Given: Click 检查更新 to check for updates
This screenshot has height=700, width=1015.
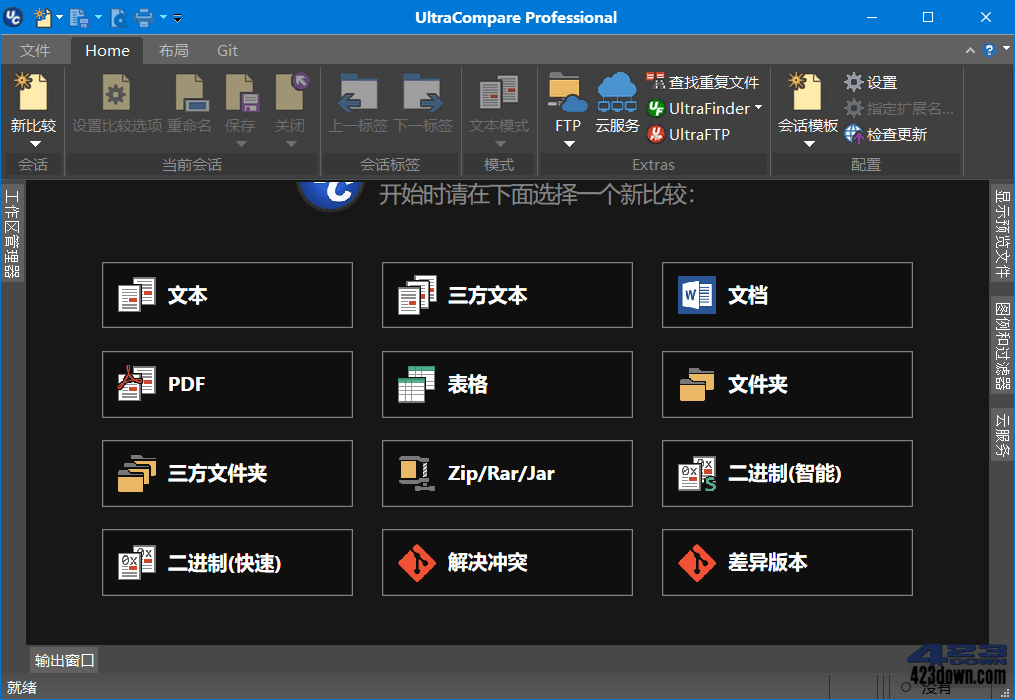Looking at the screenshot, I should 886,134.
